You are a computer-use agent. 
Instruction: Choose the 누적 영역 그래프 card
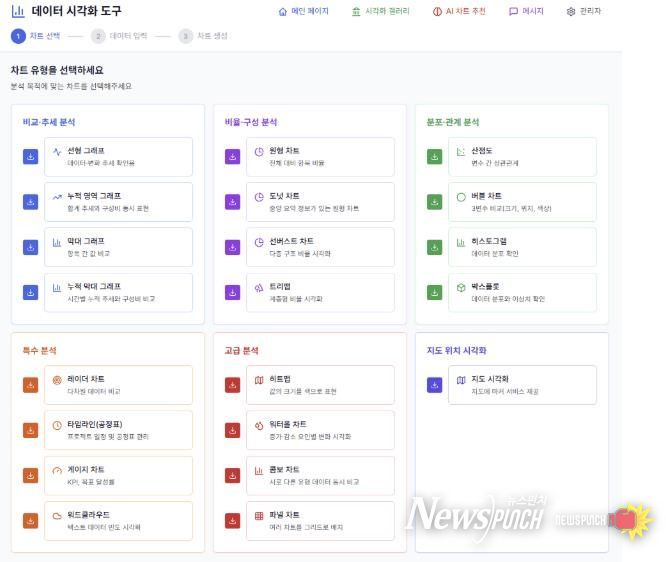click(118, 202)
